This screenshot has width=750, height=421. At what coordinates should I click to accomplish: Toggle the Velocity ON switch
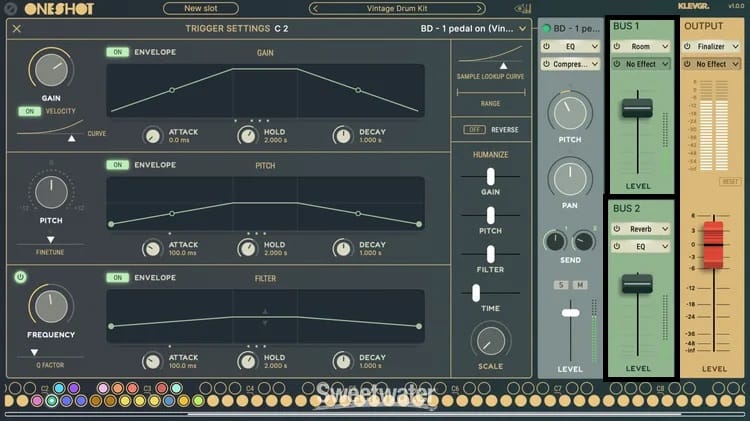click(x=30, y=111)
